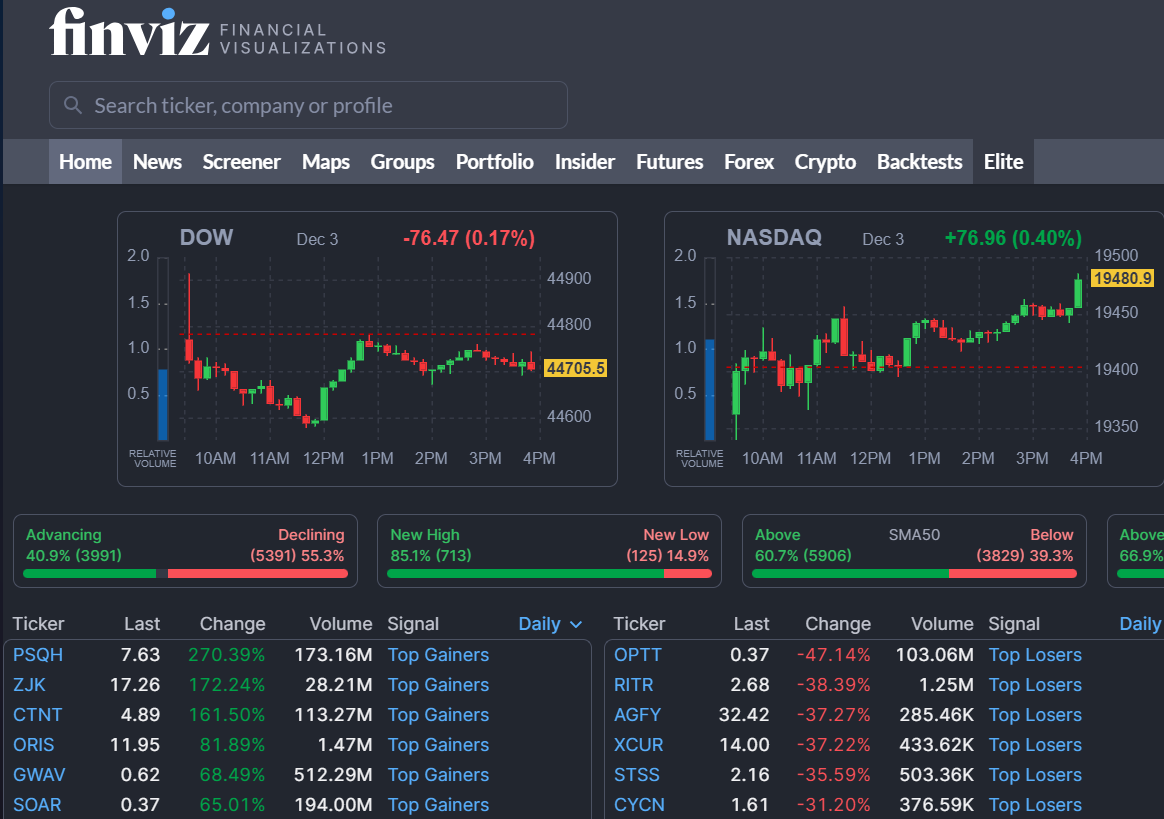The image size is (1164, 819).
Task: Click the -47.14% change value
Action: tap(834, 655)
